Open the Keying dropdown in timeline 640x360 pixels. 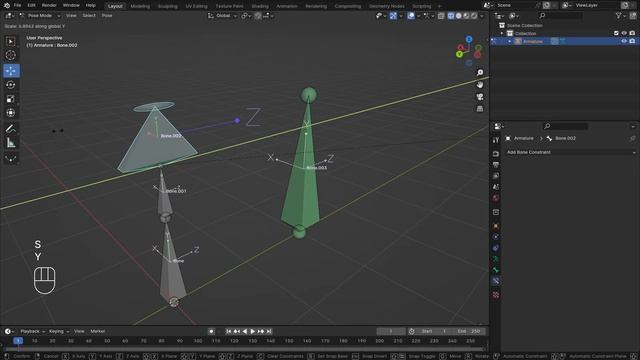click(x=59, y=331)
